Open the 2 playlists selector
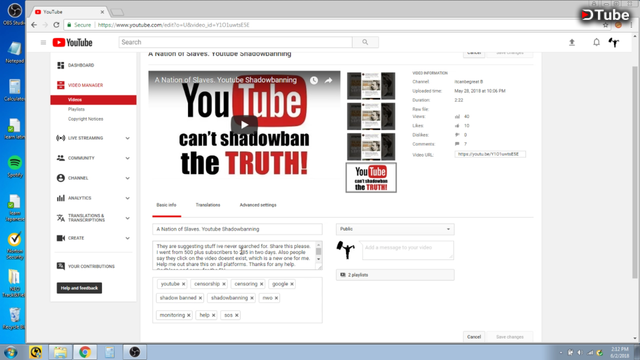 (395, 275)
